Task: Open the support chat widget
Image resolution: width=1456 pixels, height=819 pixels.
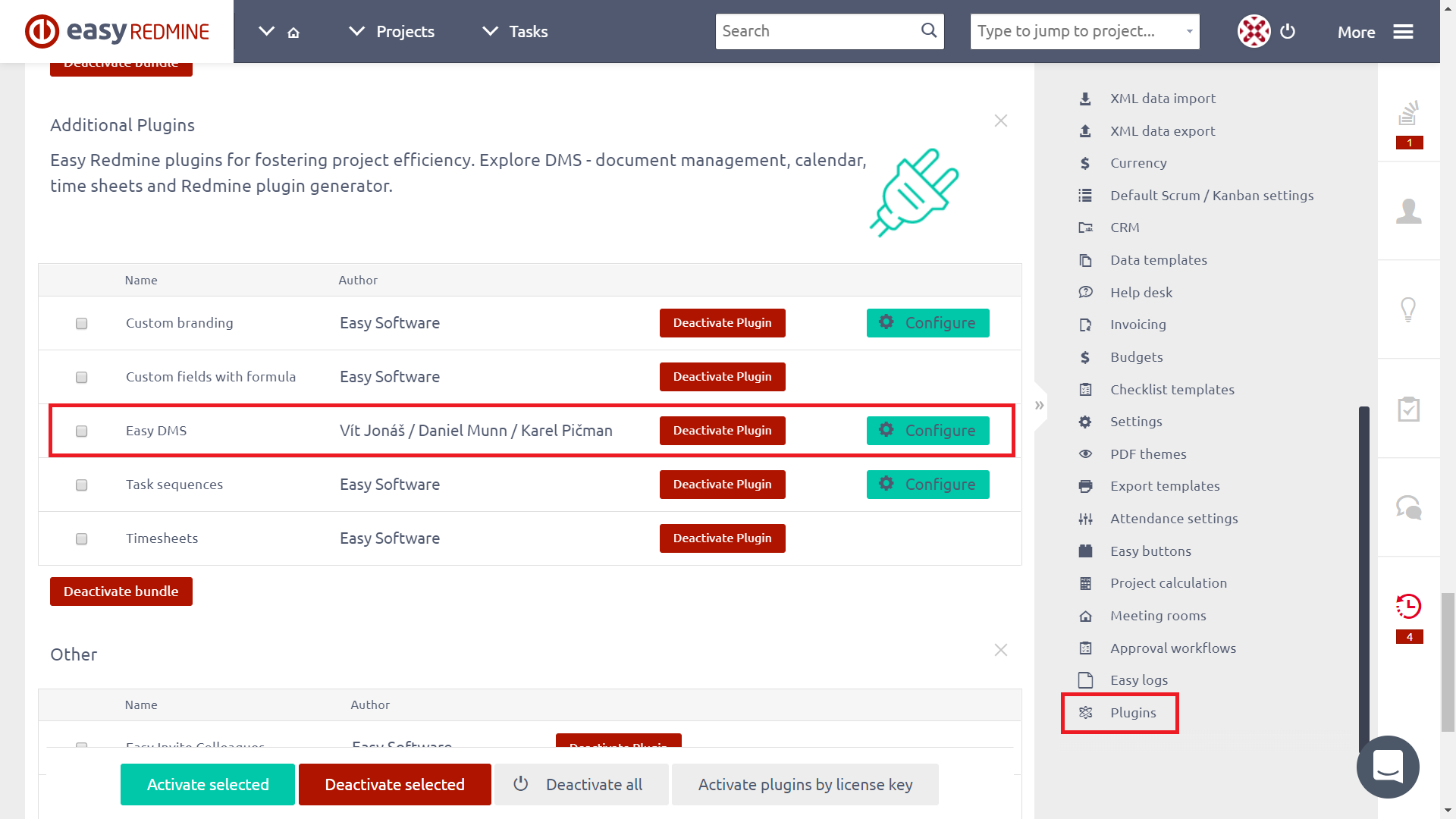Action: tap(1388, 767)
